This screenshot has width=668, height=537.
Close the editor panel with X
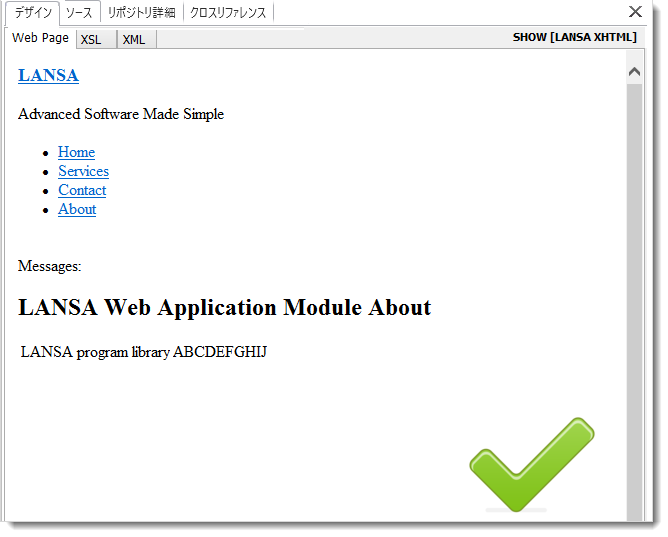pyautogui.click(x=635, y=11)
